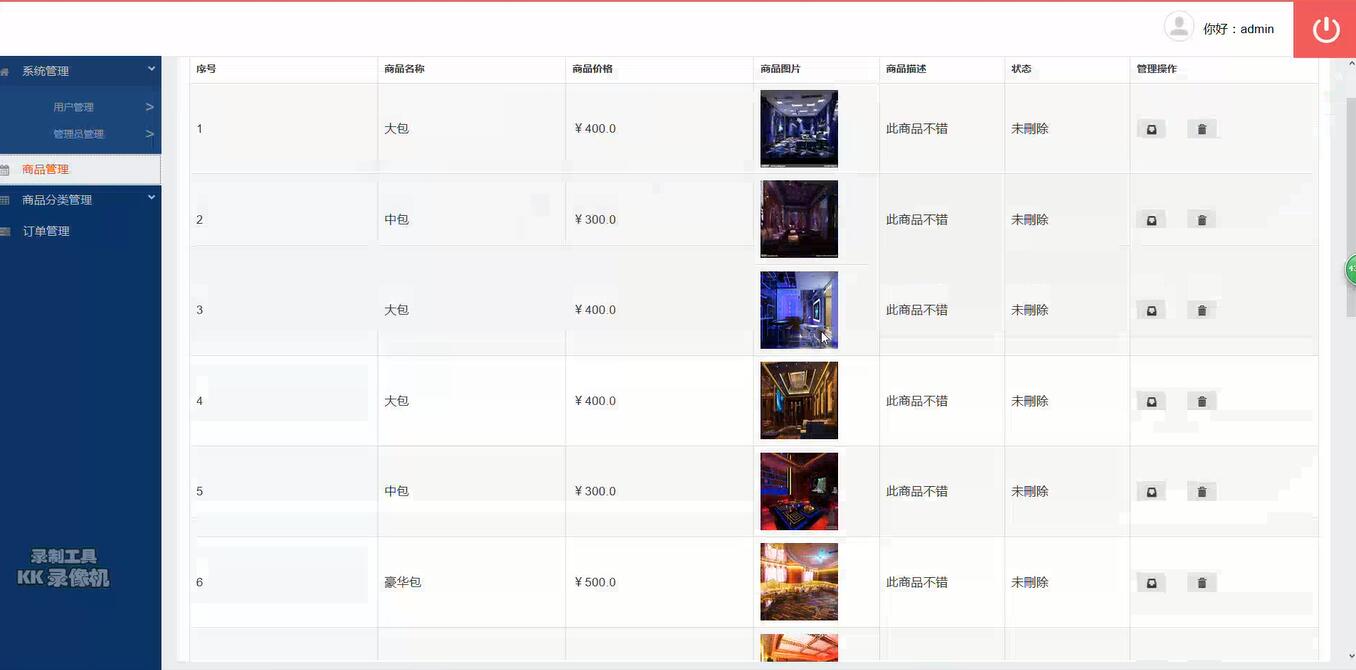The height and width of the screenshot is (670, 1356).
Task: Click the scrollbar up arrow
Action: 1351,64
